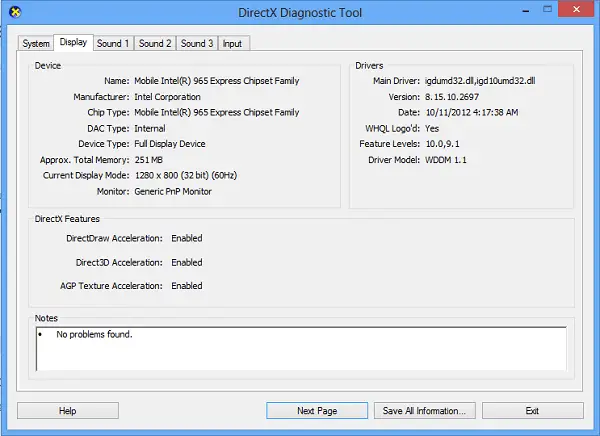Click DirectDraw Acceleration 'Enabled' value
Screen dimensions: 600x436
tap(187, 238)
